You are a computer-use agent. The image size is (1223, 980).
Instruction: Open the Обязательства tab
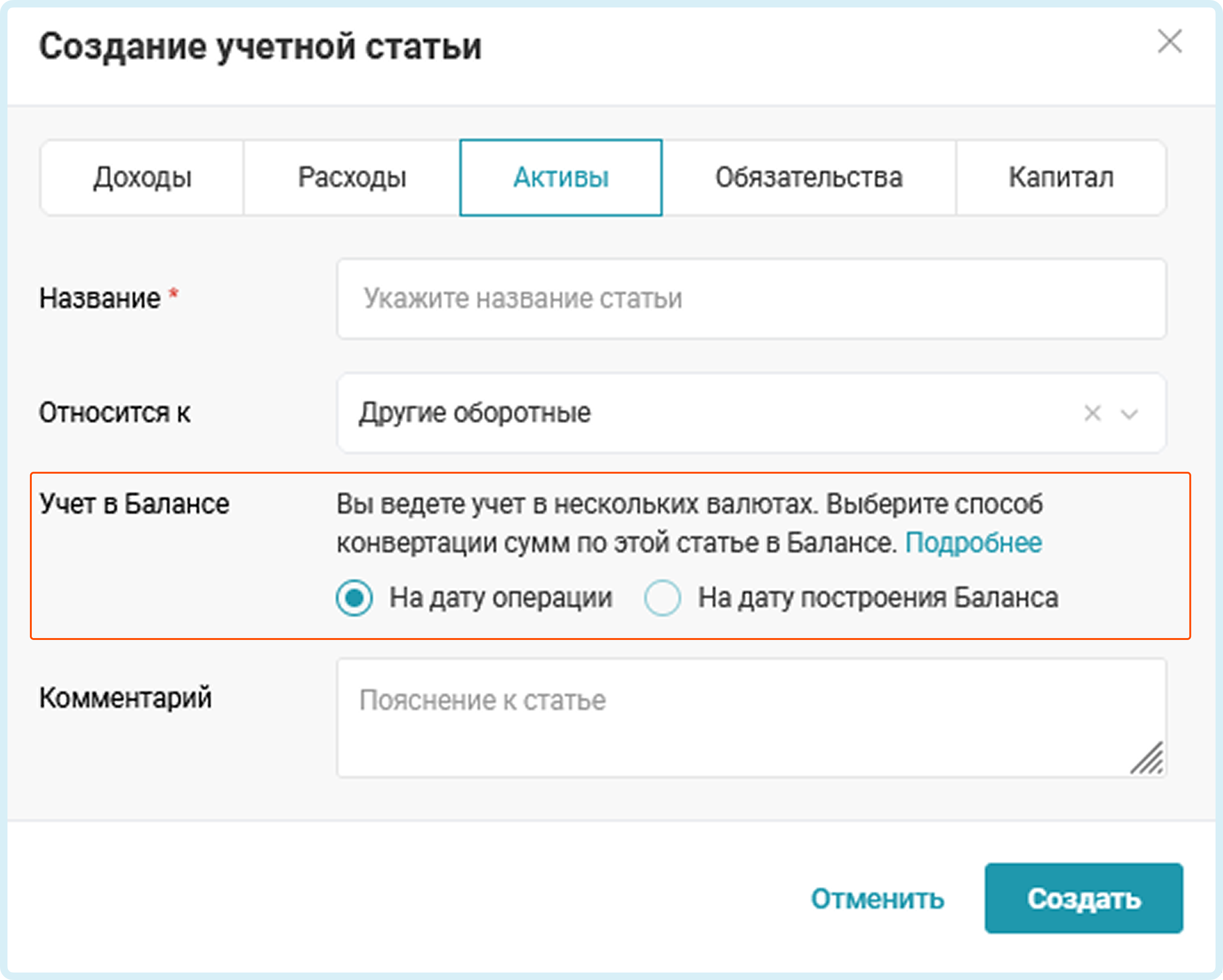pyautogui.click(x=808, y=178)
